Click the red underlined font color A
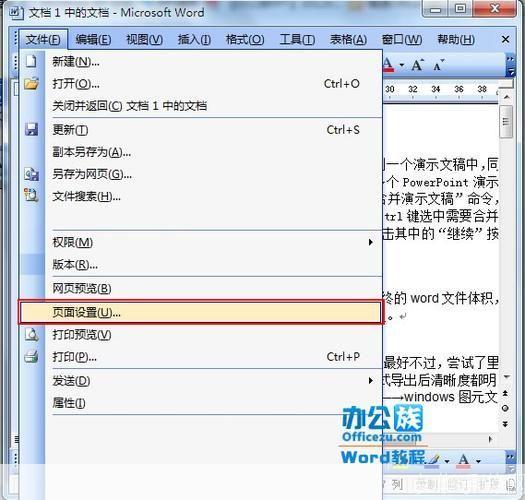The width and height of the screenshot is (525, 500). pos(388,65)
